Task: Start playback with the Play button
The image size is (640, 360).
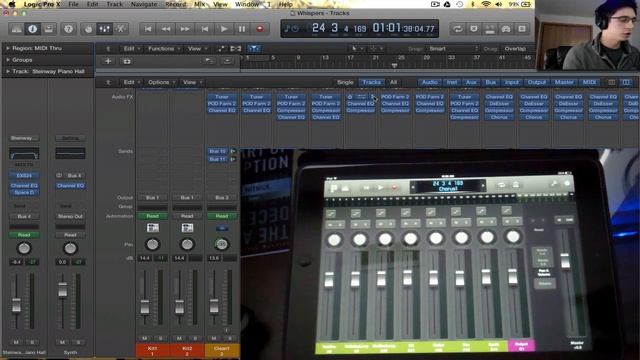Action: (x=224, y=29)
